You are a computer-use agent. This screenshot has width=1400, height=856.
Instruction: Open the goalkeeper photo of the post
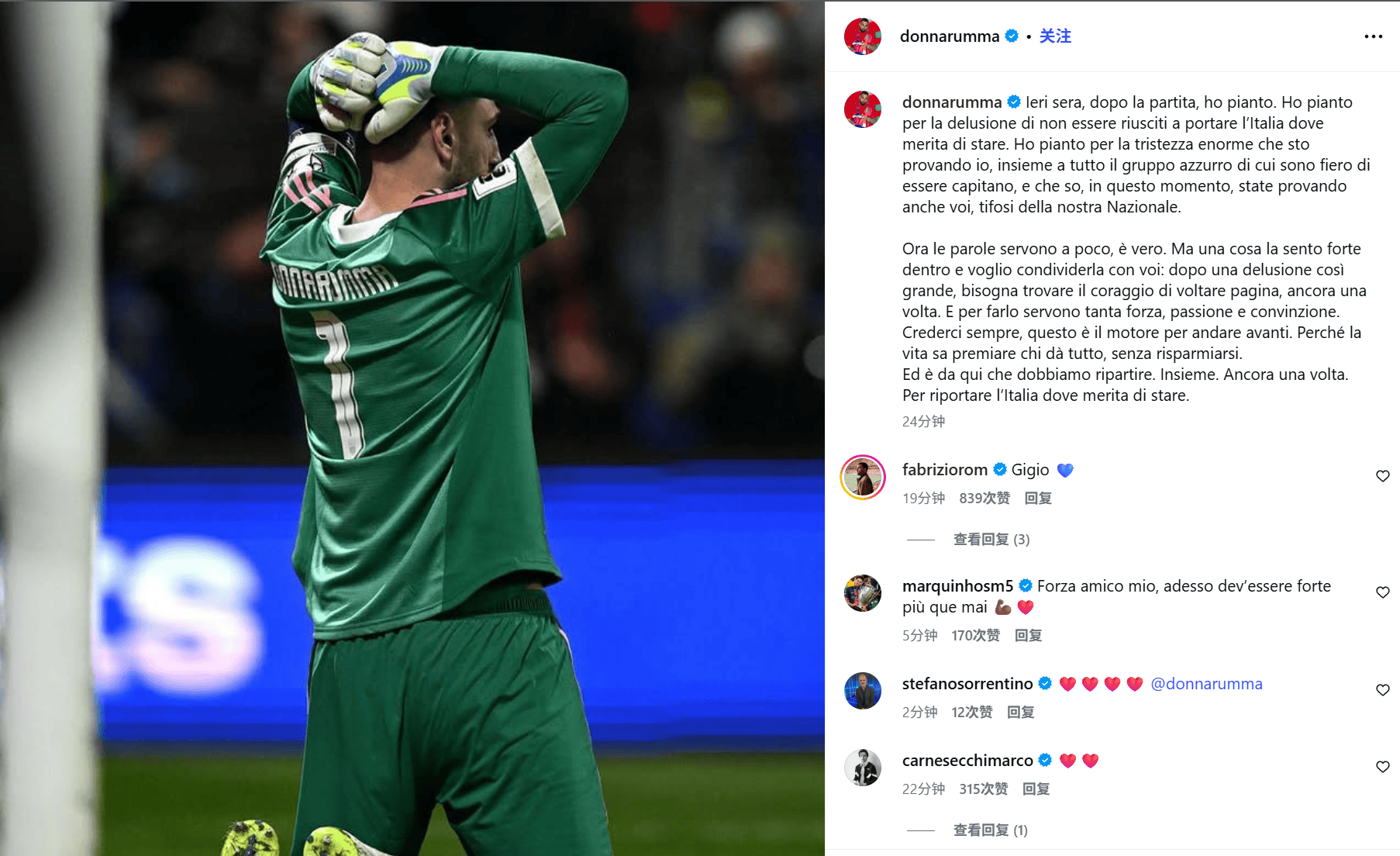coord(412,428)
